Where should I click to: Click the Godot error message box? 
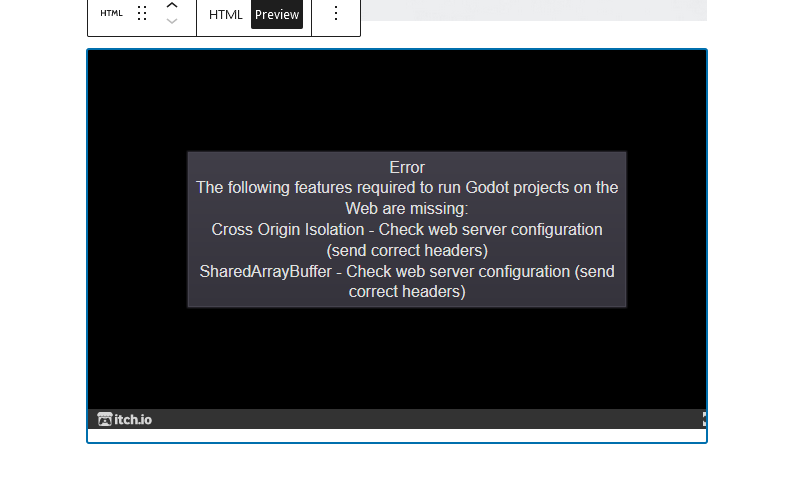407,229
